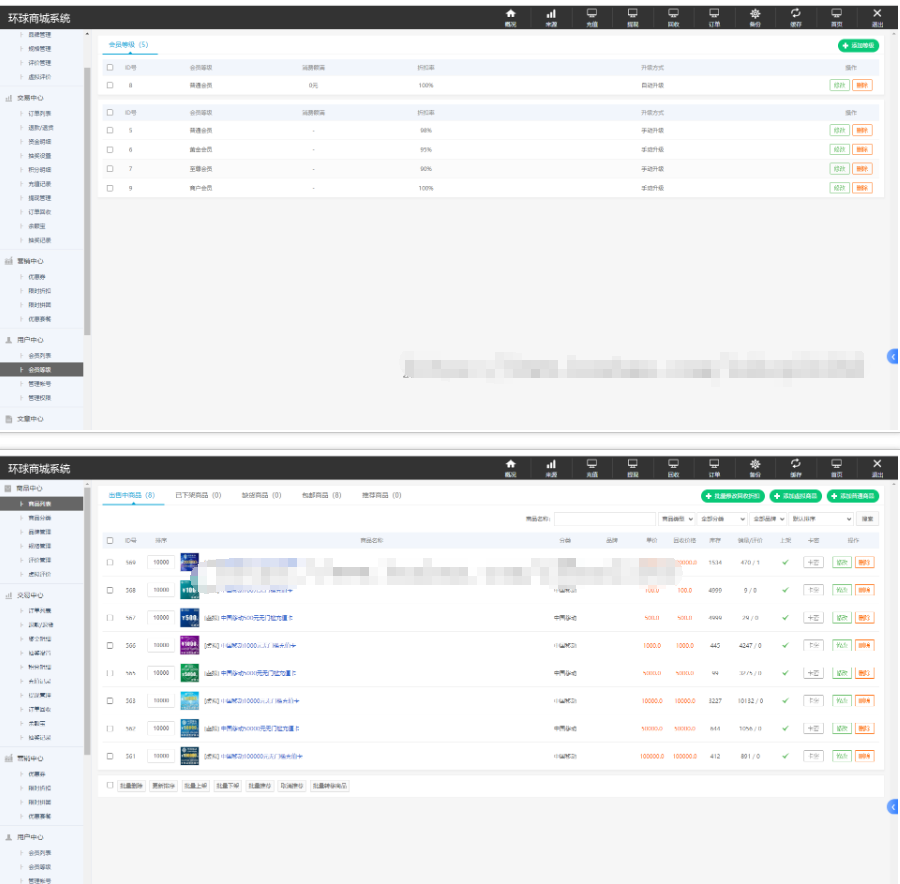Open the thumbnail image of product 566
Image resolution: width=900 pixels, height=884 pixels.
click(x=189, y=645)
